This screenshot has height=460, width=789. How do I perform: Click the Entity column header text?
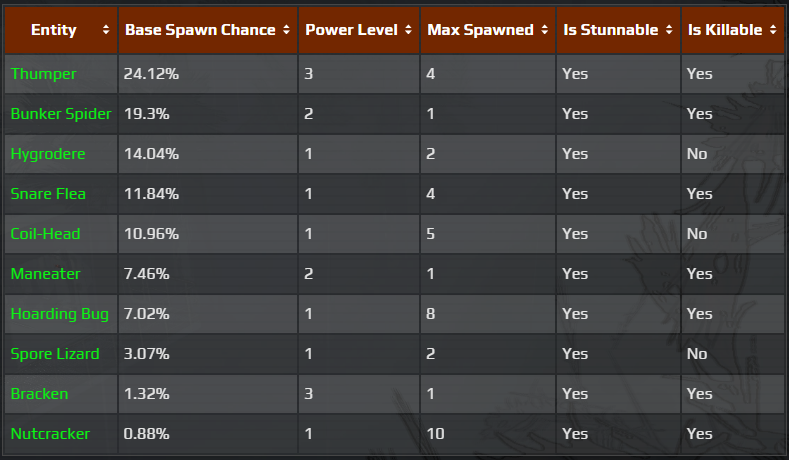(54, 30)
